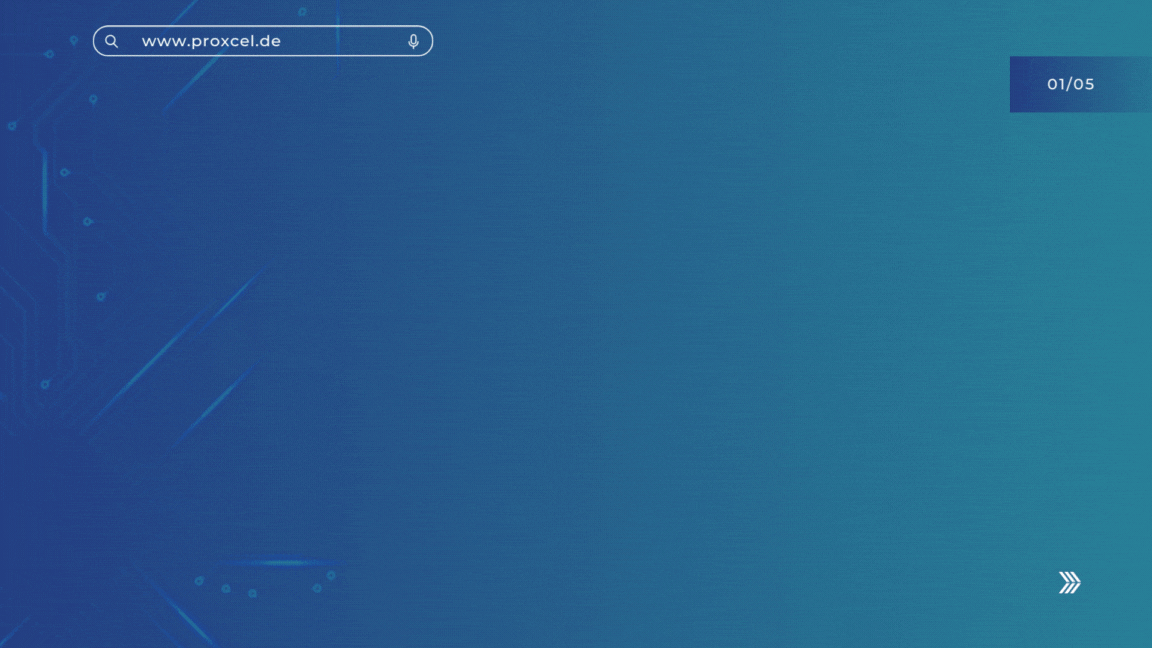
Task: Click the middle circuit dot in bottom cluster
Action: (x=252, y=593)
